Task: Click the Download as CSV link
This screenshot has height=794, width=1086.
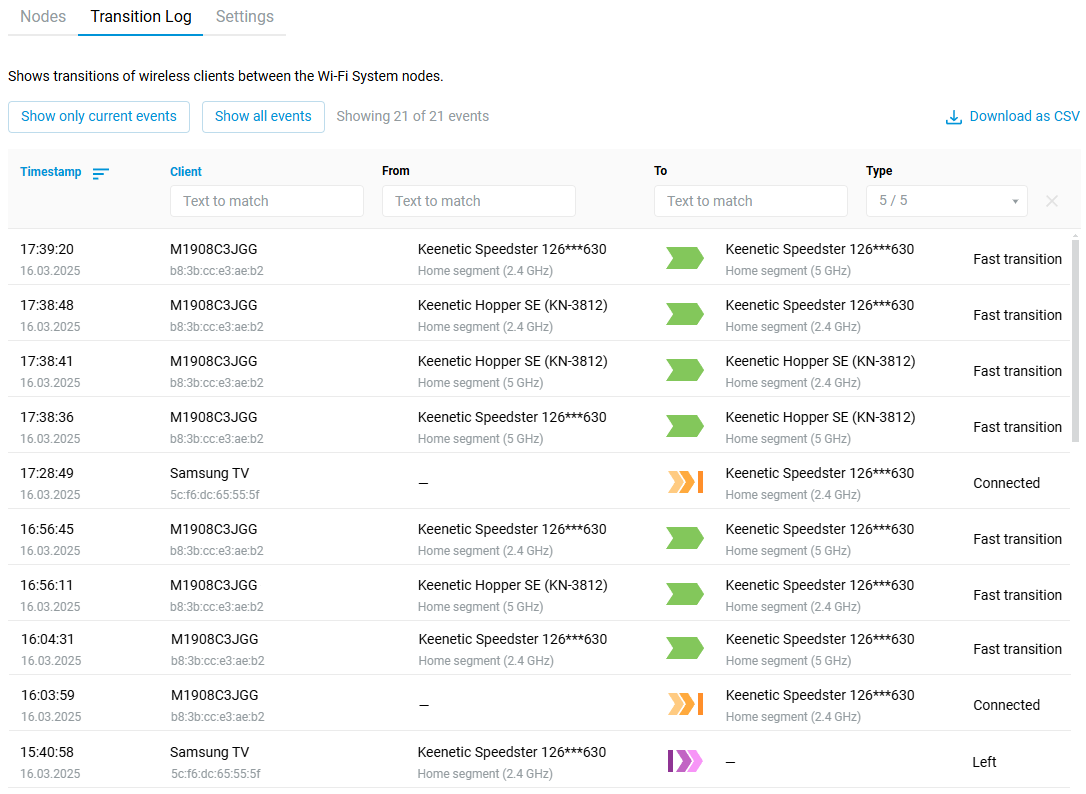Action: 1024,117
